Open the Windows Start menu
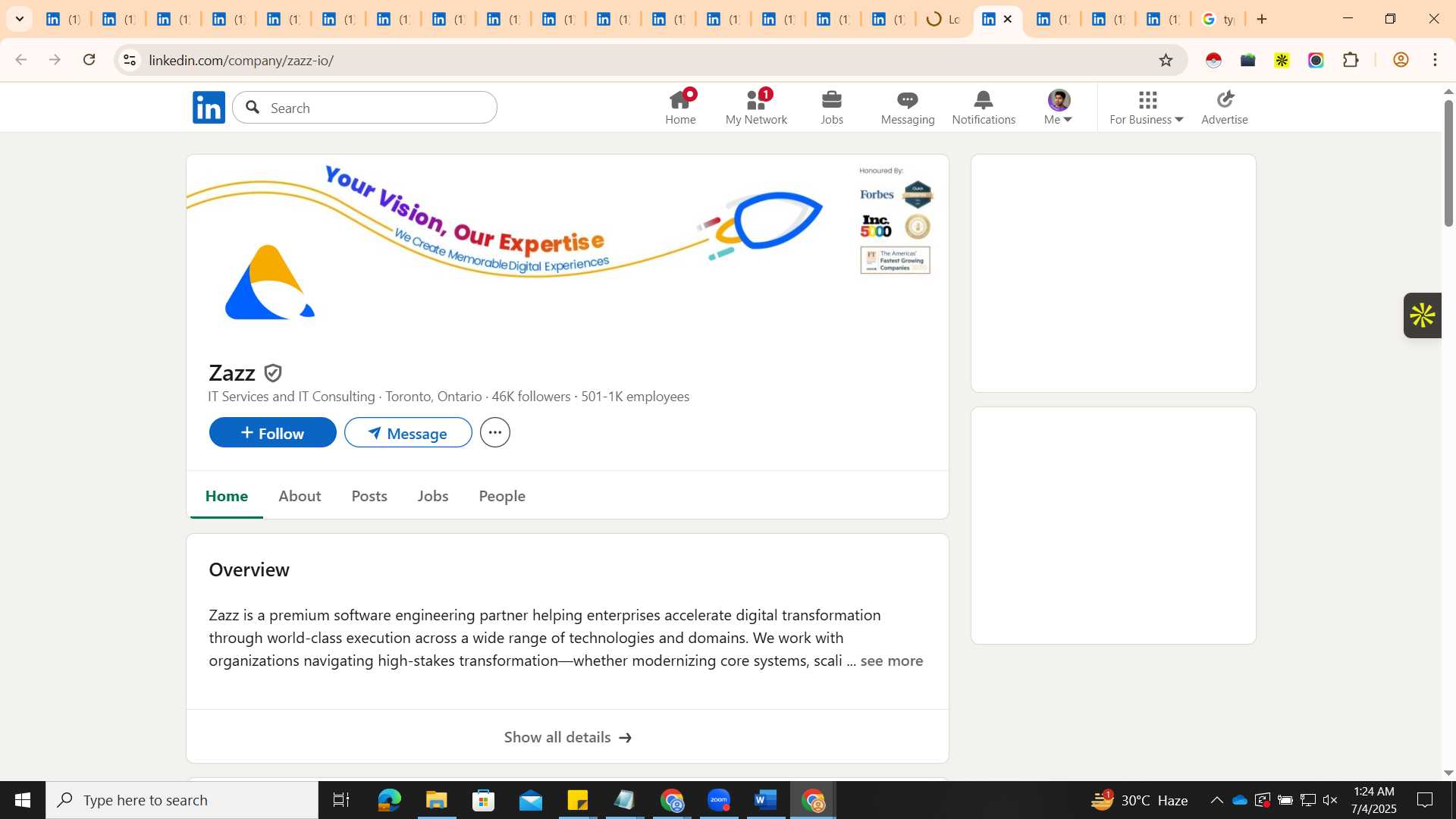 click(x=22, y=800)
